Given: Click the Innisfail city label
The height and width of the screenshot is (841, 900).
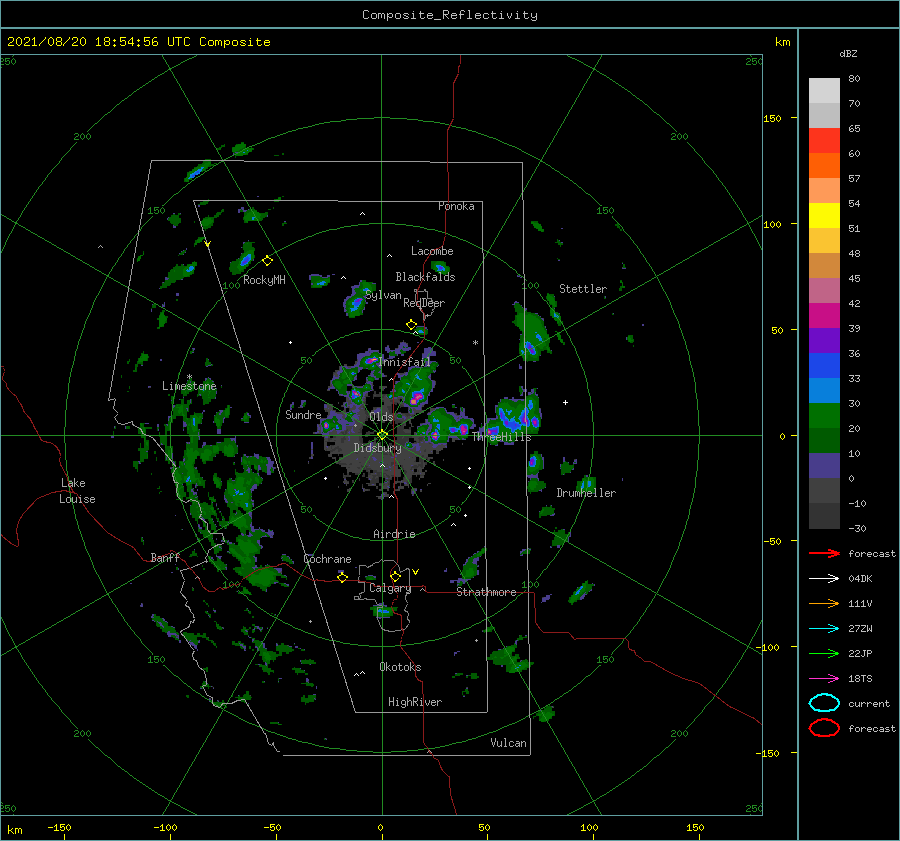Looking at the screenshot, I should point(404,362).
